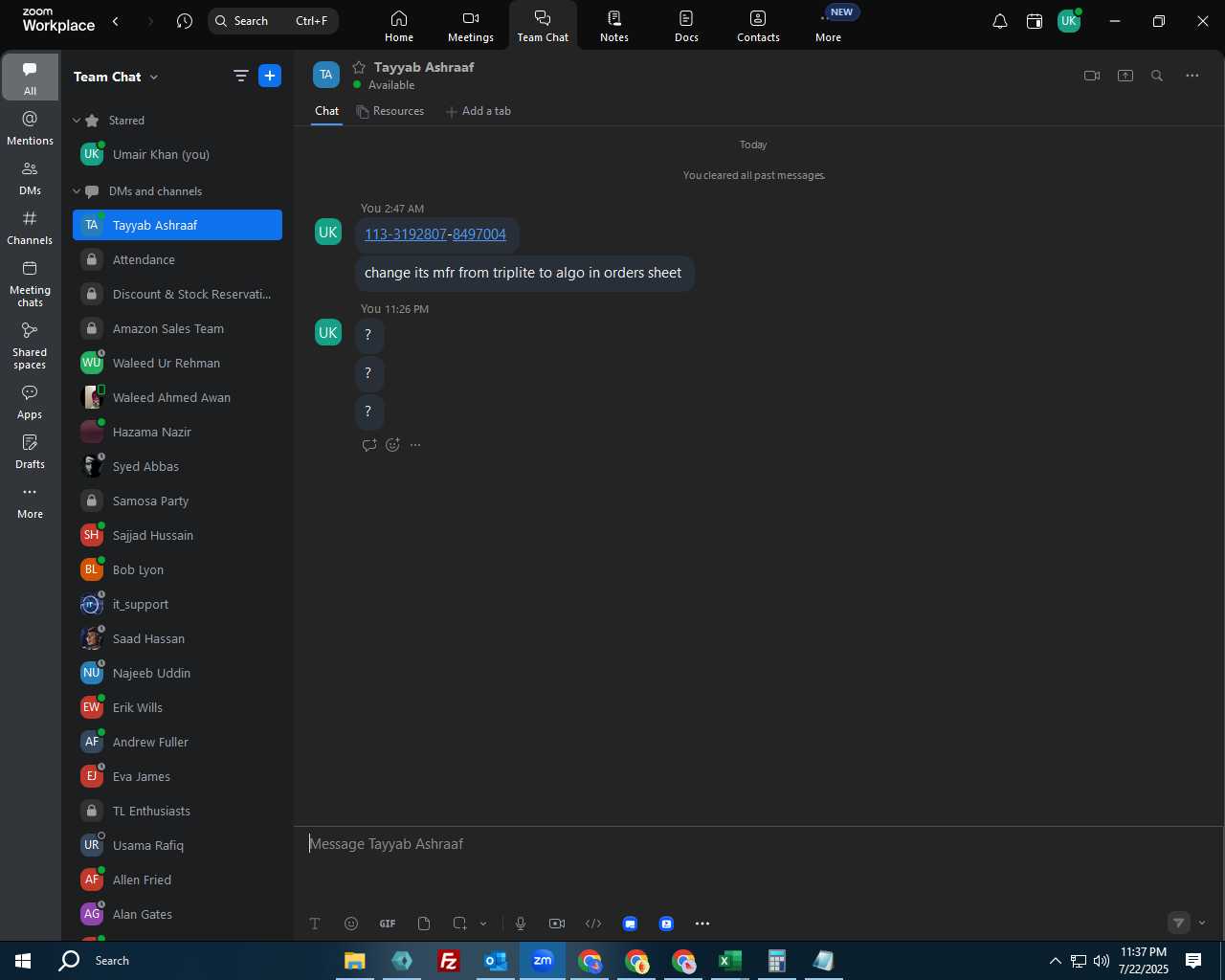
Task: Toggle text formatting options in composer
Action: pos(315,924)
